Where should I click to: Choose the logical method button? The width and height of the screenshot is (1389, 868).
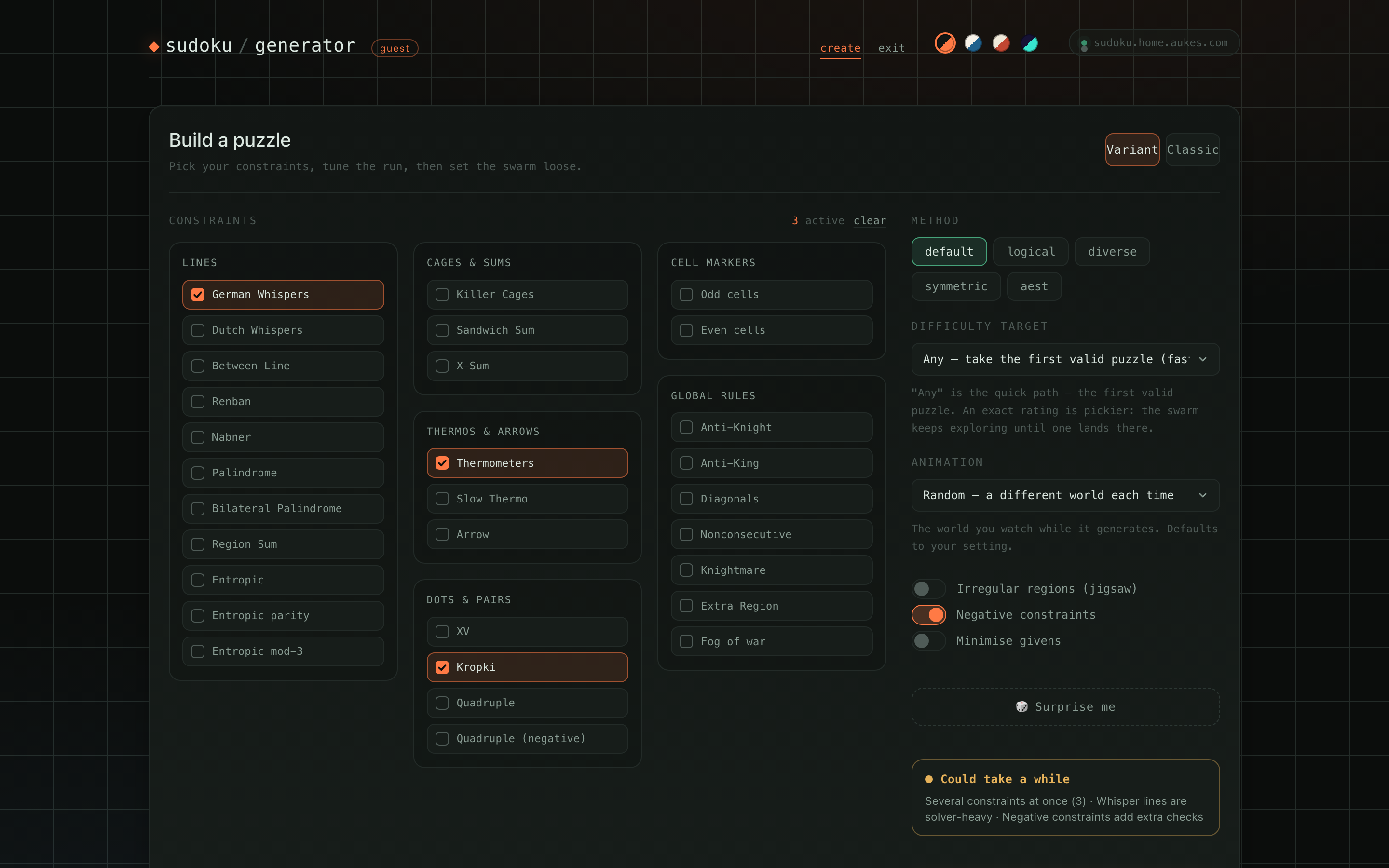[x=1031, y=251]
